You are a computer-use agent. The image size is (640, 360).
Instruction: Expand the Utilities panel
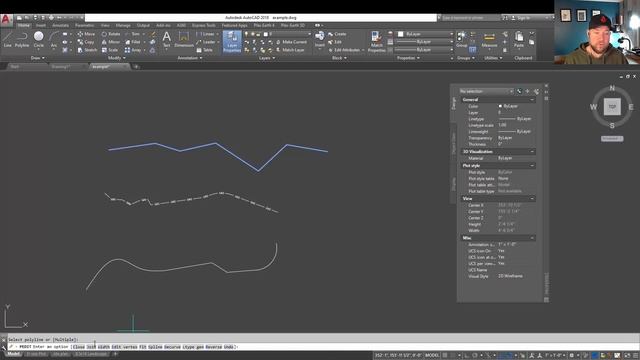click(x=493, y=58)
